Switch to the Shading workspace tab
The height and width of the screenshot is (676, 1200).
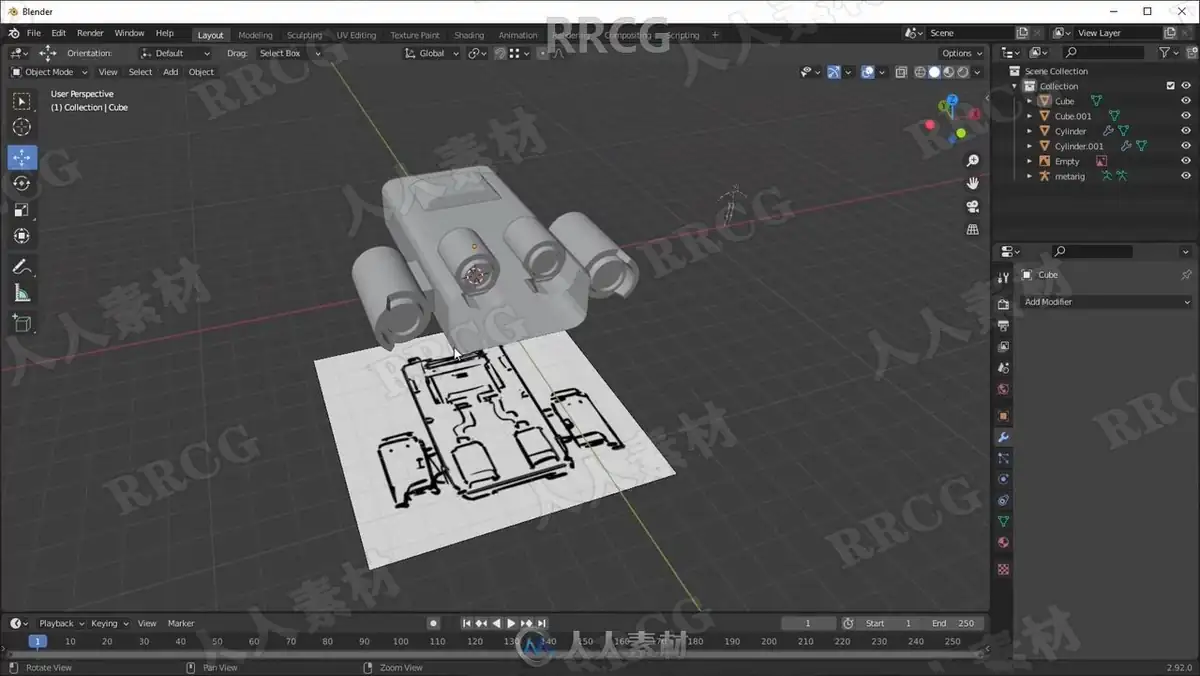coord(468,35)
